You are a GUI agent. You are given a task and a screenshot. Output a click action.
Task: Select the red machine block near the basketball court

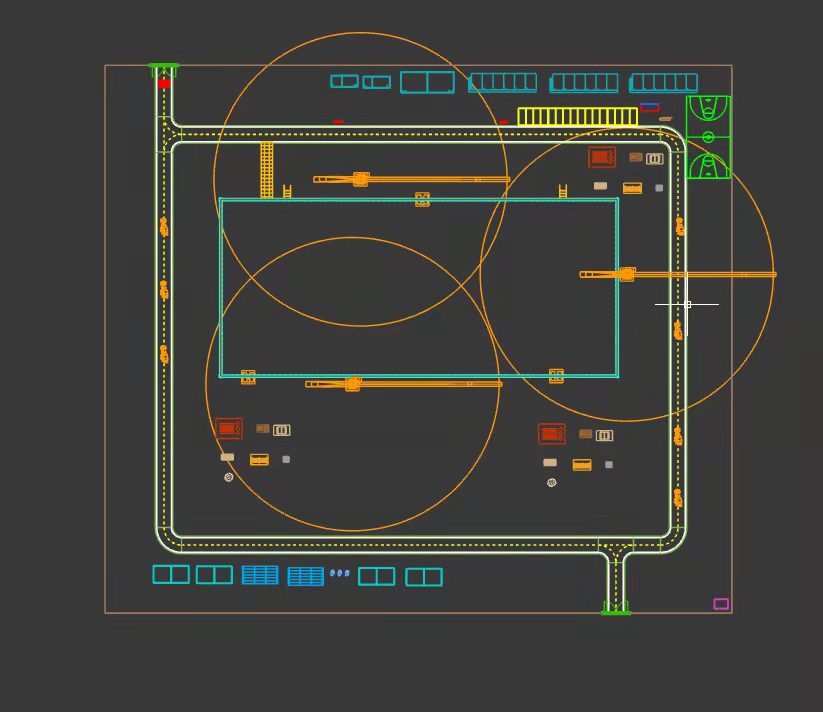(602, 157)
